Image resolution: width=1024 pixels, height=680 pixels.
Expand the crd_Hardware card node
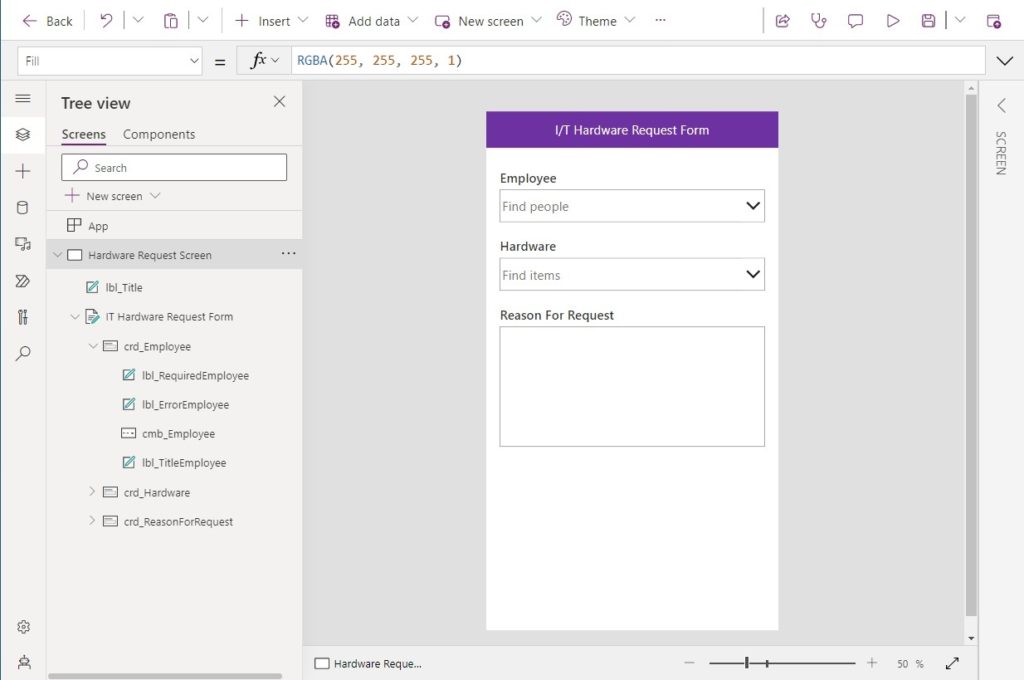click(x=92, y=492)
